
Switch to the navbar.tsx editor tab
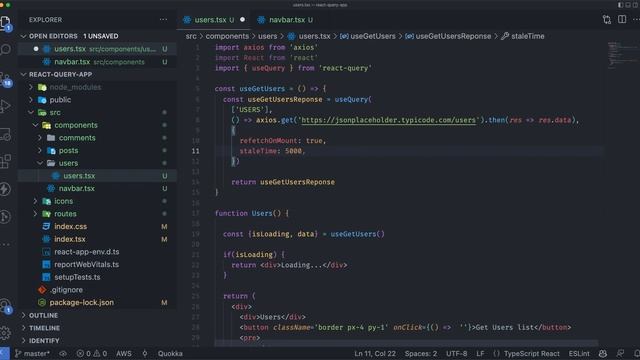pos(286,20)
